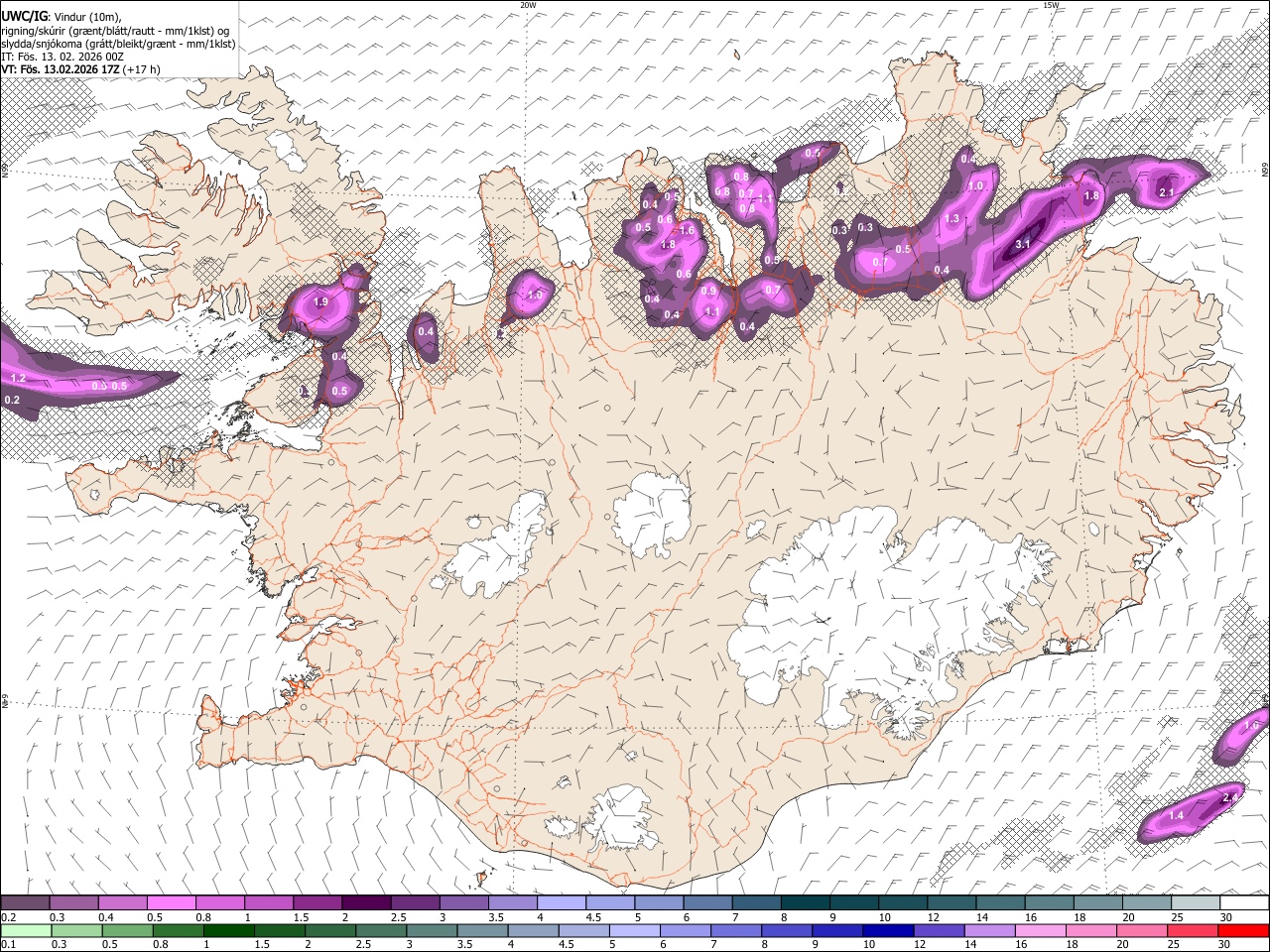Click the Mýrdalsjökull glacier near the south coast

pyautogui.click(x=623, y=818)
